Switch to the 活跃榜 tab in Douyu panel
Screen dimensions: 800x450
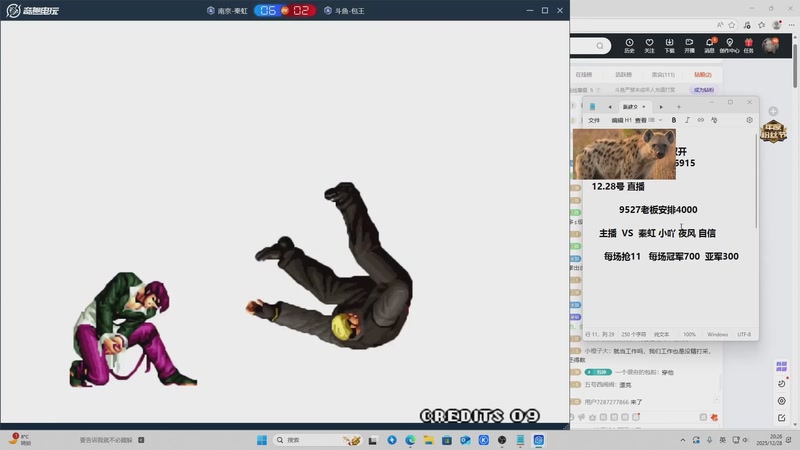(623, 74)
